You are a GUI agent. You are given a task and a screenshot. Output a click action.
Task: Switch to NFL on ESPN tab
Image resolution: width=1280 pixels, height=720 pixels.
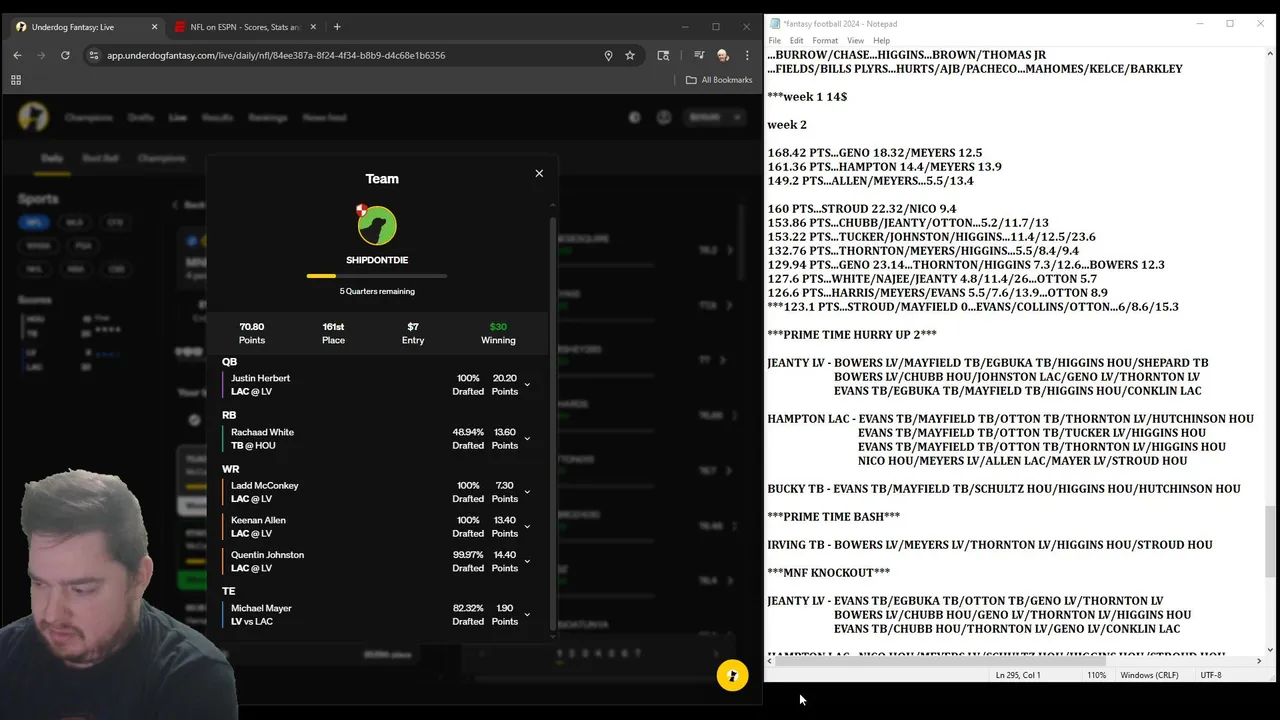(x=245, y=27)
